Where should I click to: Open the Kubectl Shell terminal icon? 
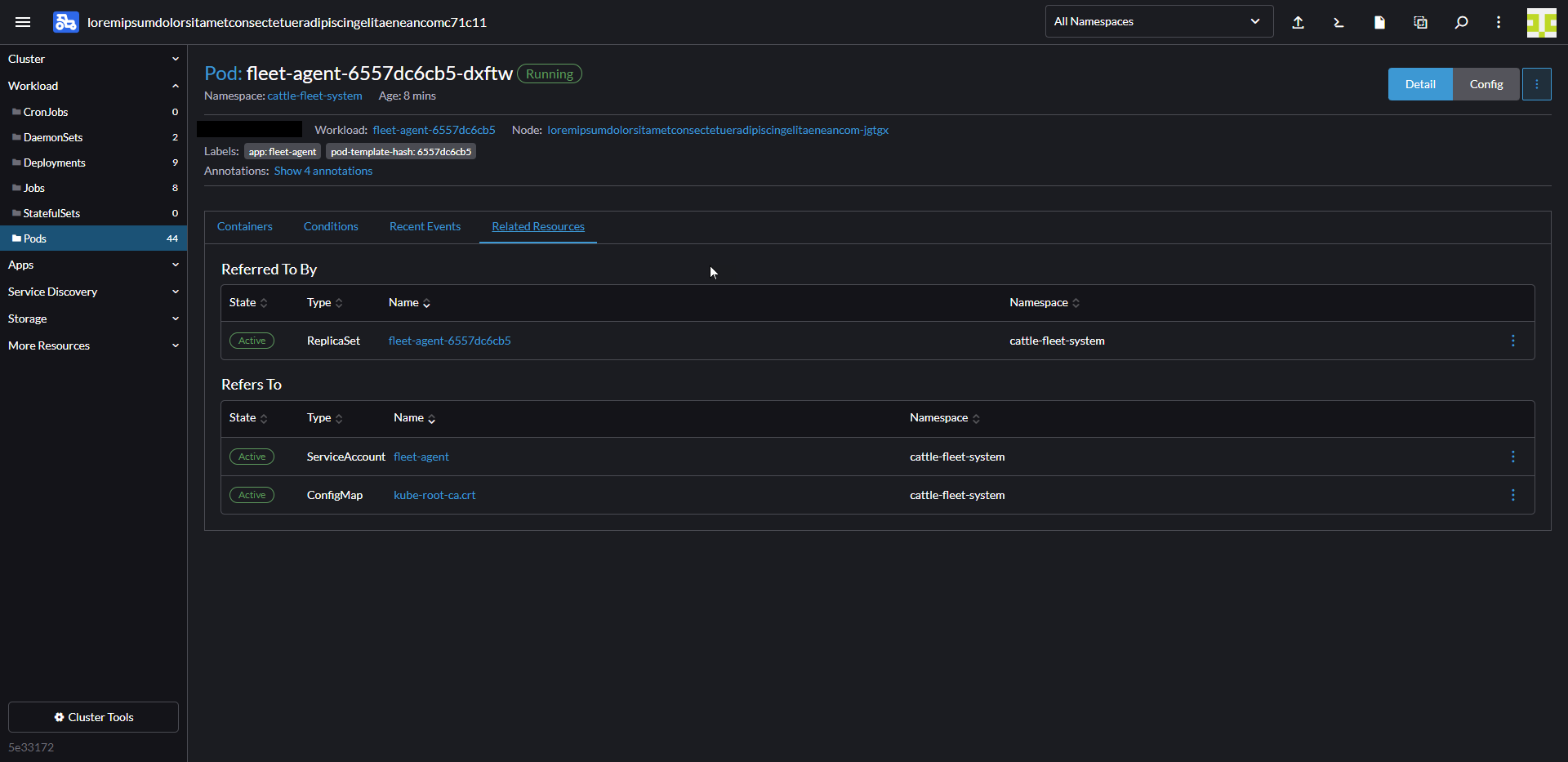tap(1339, 22)
